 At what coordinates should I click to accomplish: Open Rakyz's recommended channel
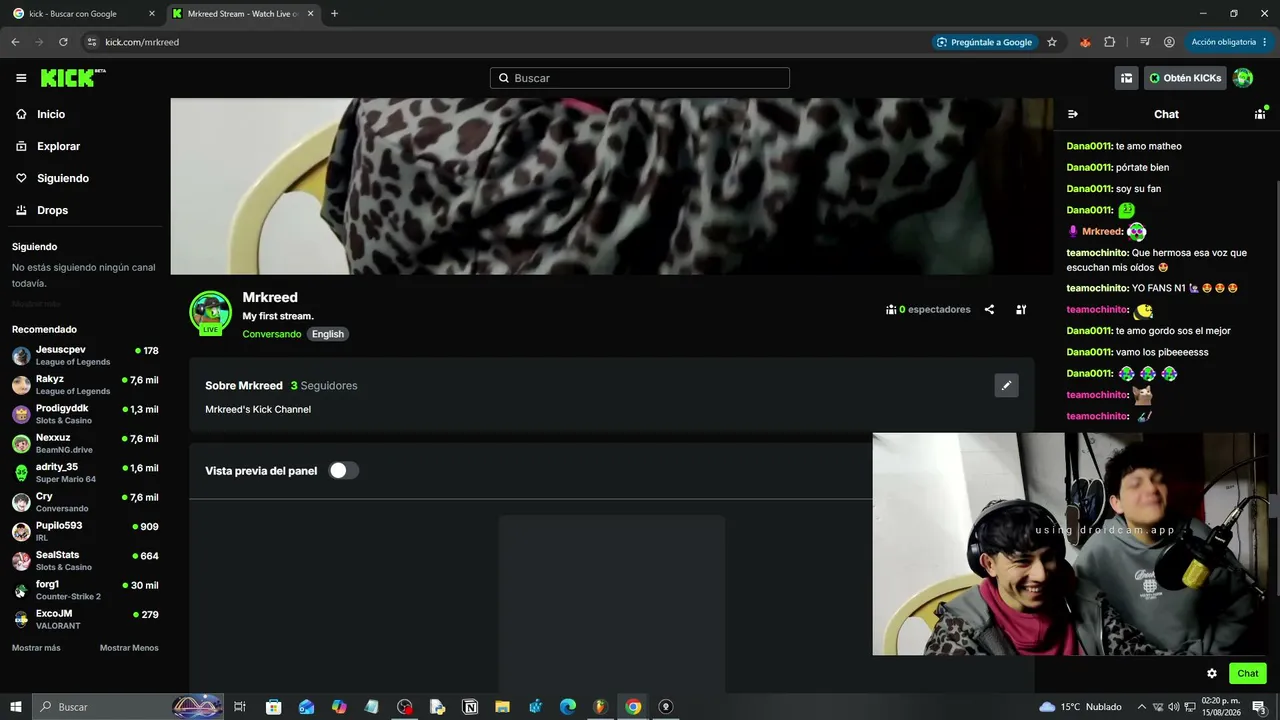point(85,385)
